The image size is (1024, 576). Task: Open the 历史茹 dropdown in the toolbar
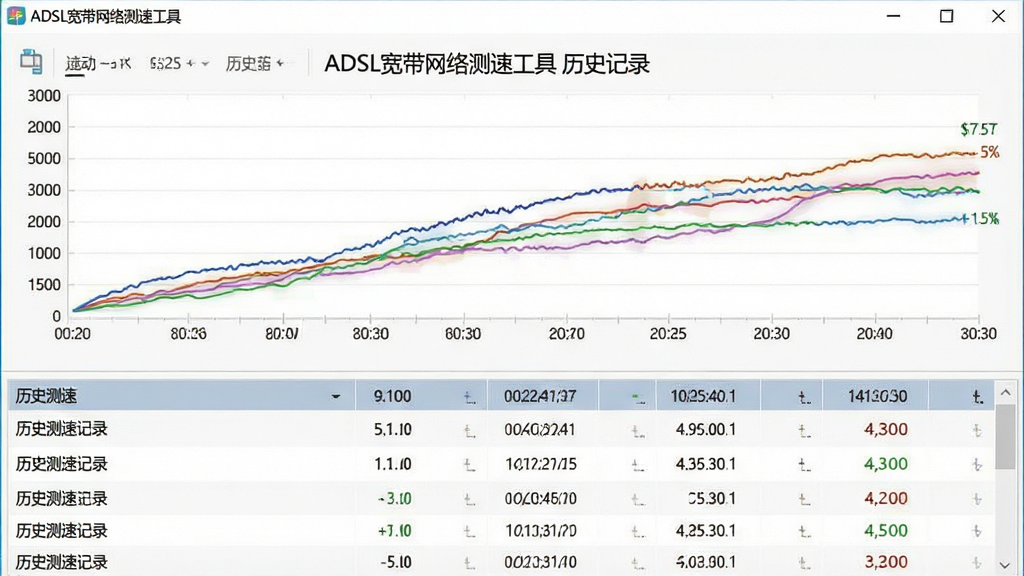coord(255,63)
